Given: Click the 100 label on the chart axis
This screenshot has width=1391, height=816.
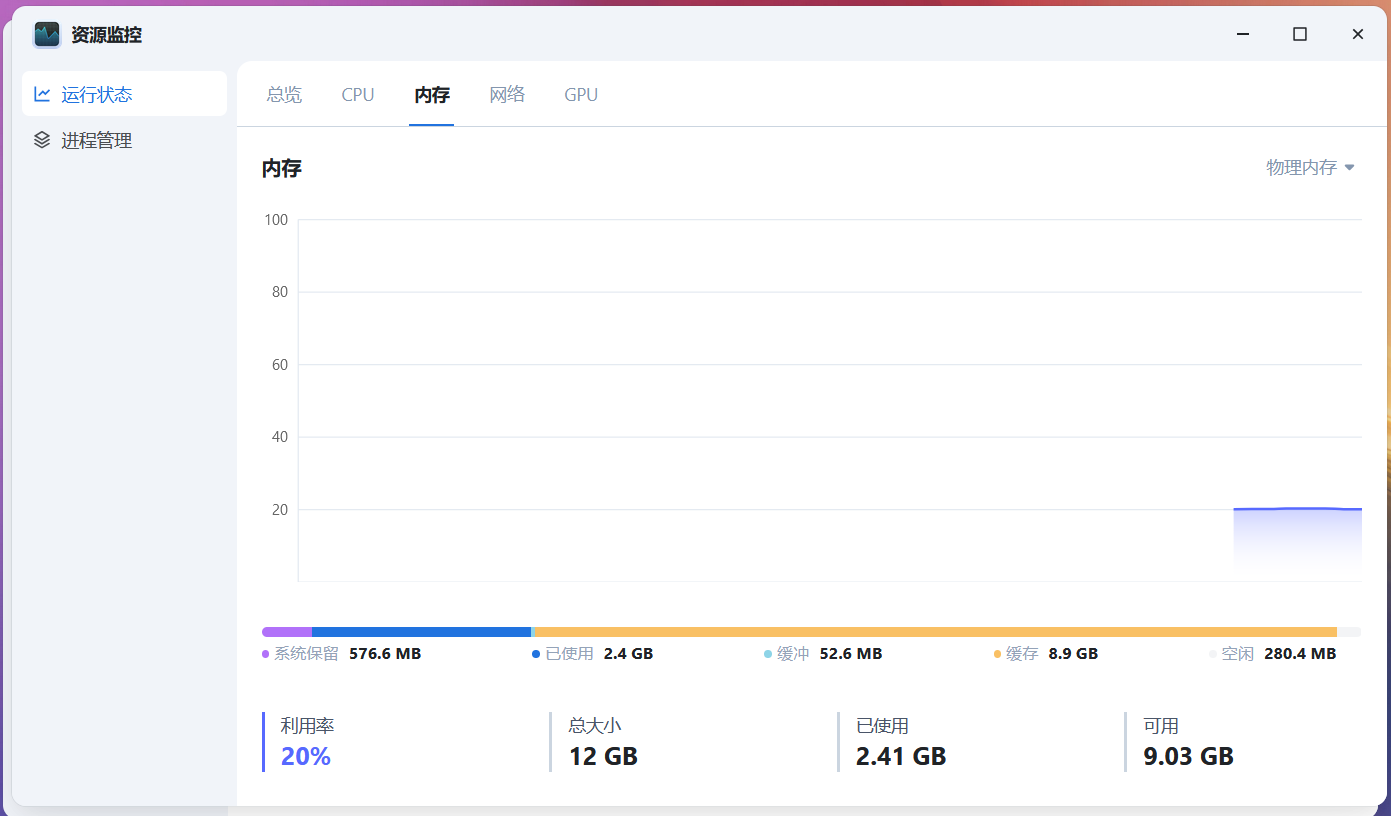Looking at the screenshot, I should [276, 220].
